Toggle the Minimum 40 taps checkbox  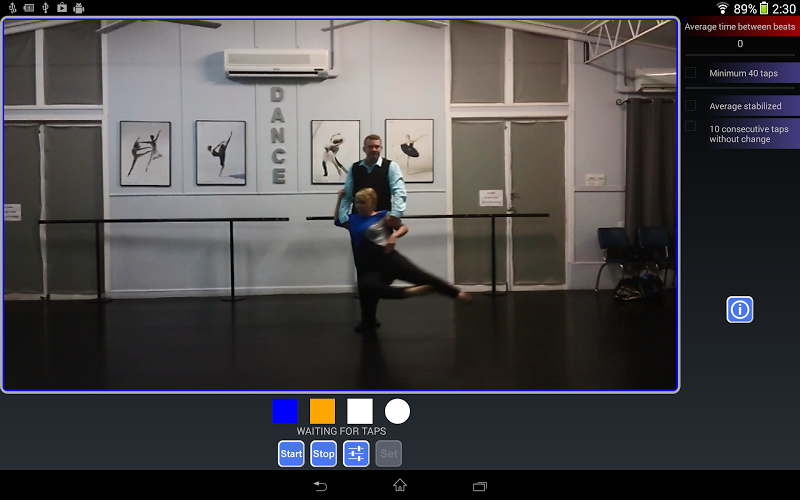(x=690, y=73)
